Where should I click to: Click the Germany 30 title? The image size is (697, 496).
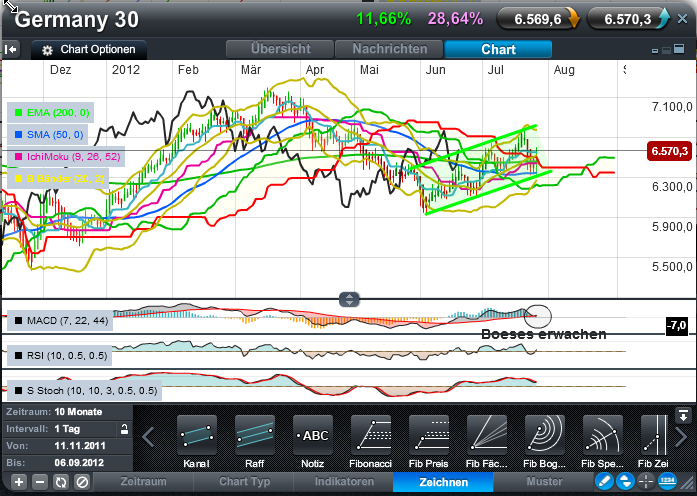(76, 20)
